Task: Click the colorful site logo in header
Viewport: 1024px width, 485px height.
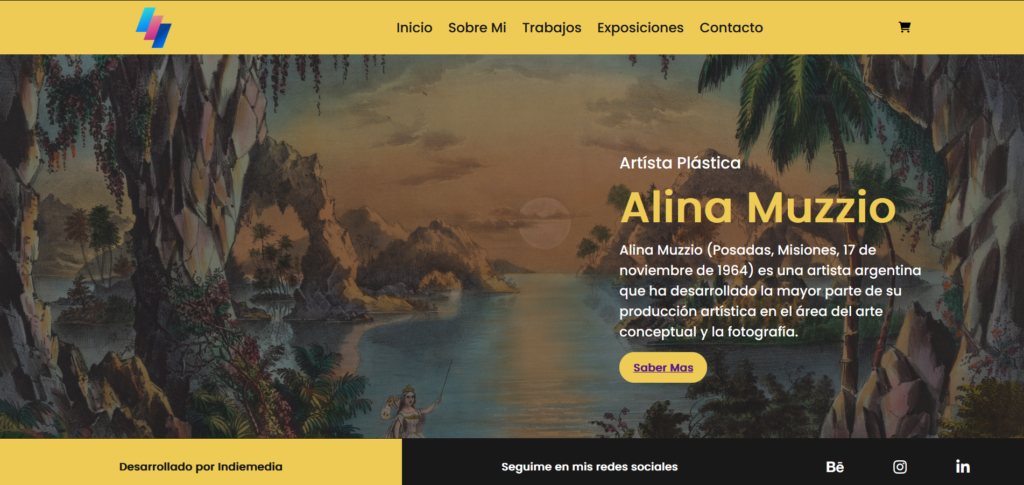Action: [153, 27]
